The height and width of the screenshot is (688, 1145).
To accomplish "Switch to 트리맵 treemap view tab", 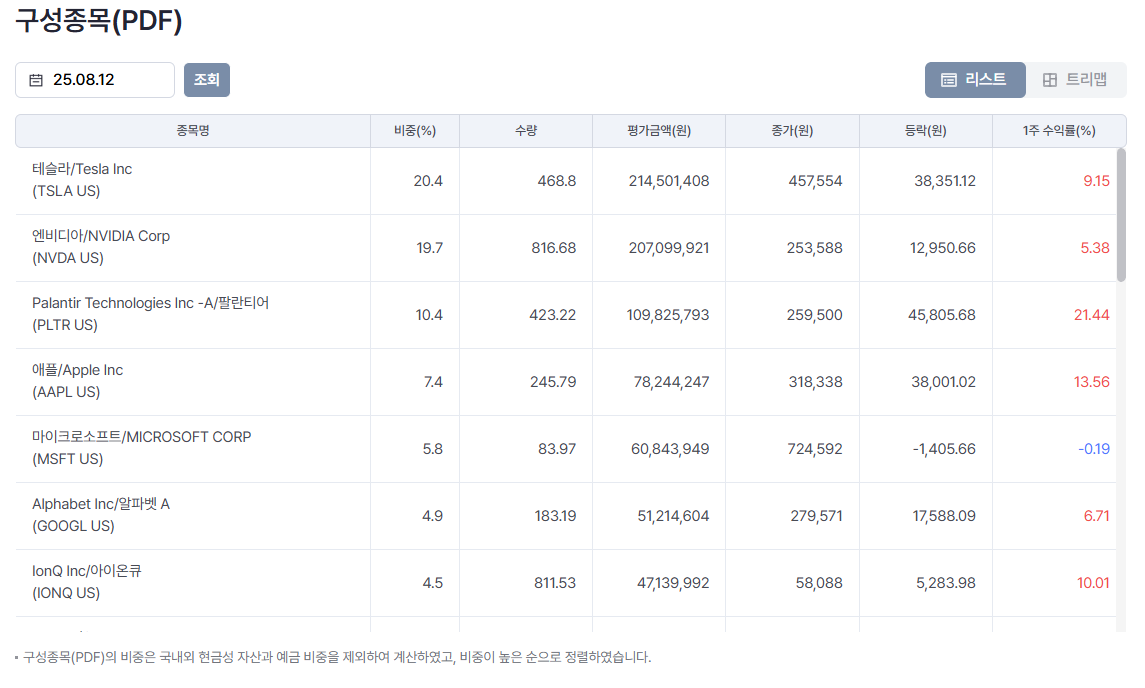I will pos(1076,80).
